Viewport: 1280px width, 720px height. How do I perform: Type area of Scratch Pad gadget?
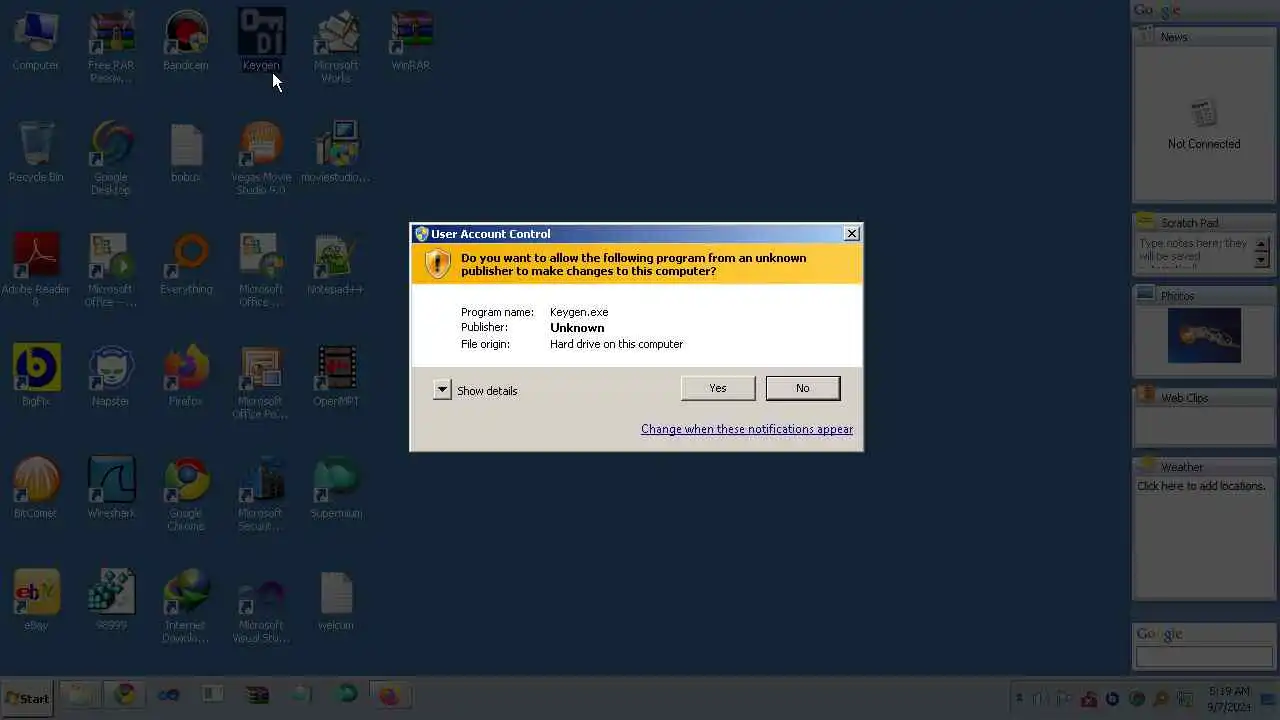(x=1194, y=252)
